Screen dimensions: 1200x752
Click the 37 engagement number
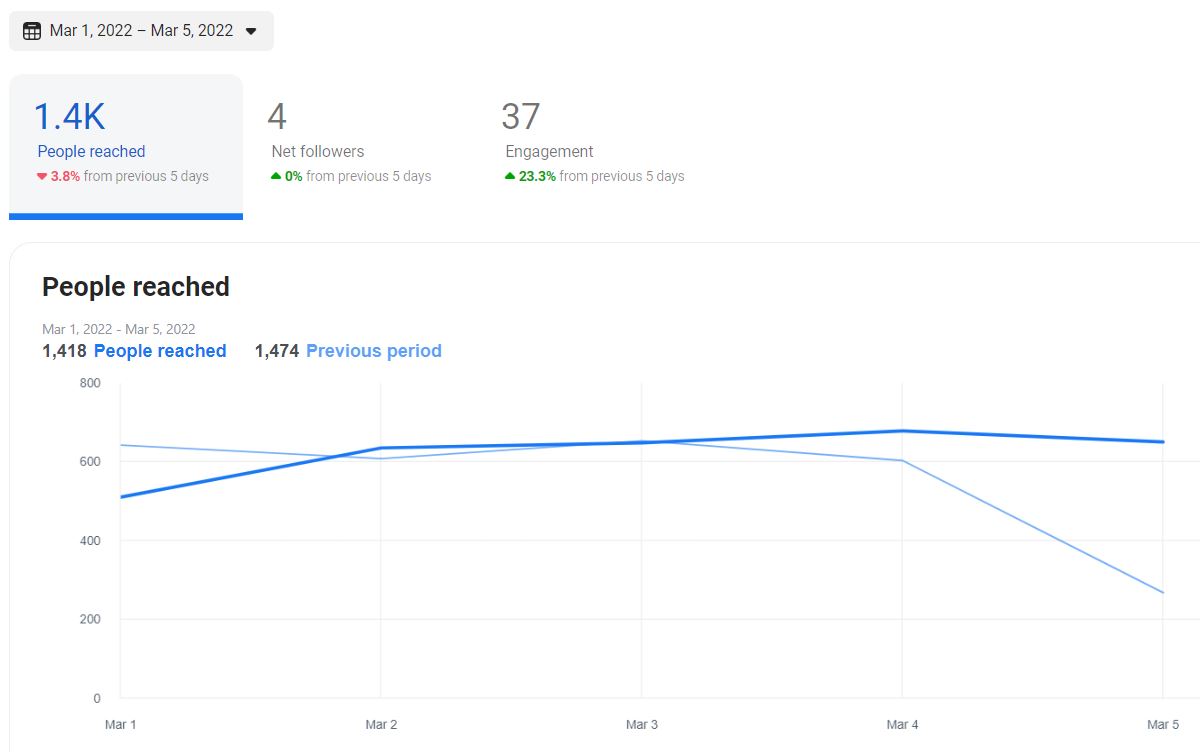[521, 117]
